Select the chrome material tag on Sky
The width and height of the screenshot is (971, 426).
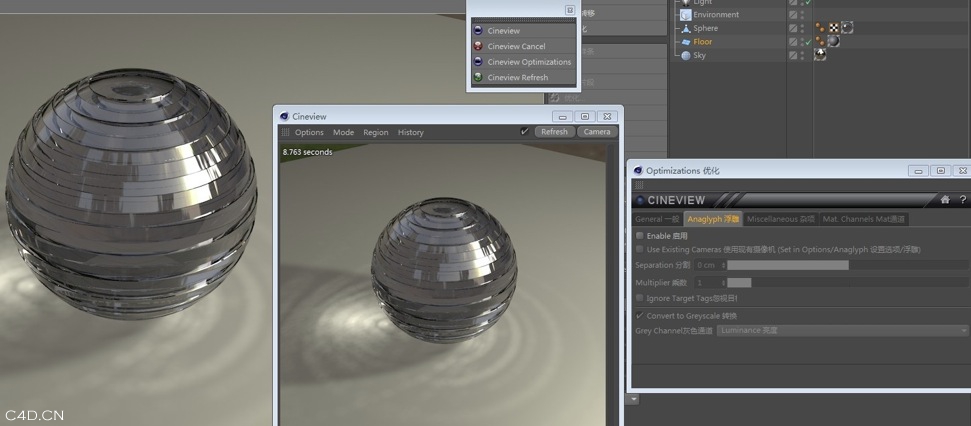tap(821, 55)
